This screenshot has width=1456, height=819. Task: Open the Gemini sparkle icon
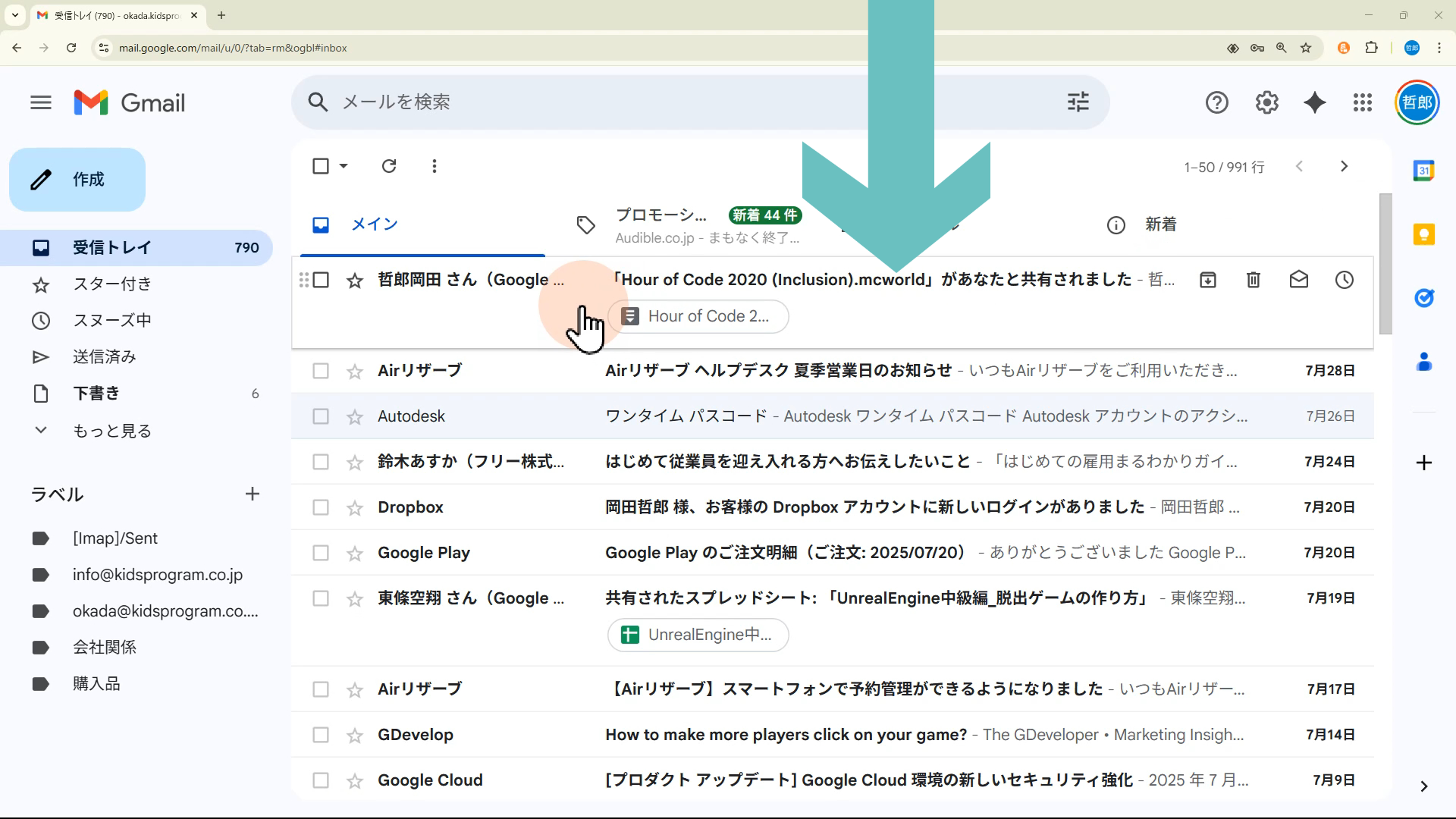click(x=1314, y=102)
